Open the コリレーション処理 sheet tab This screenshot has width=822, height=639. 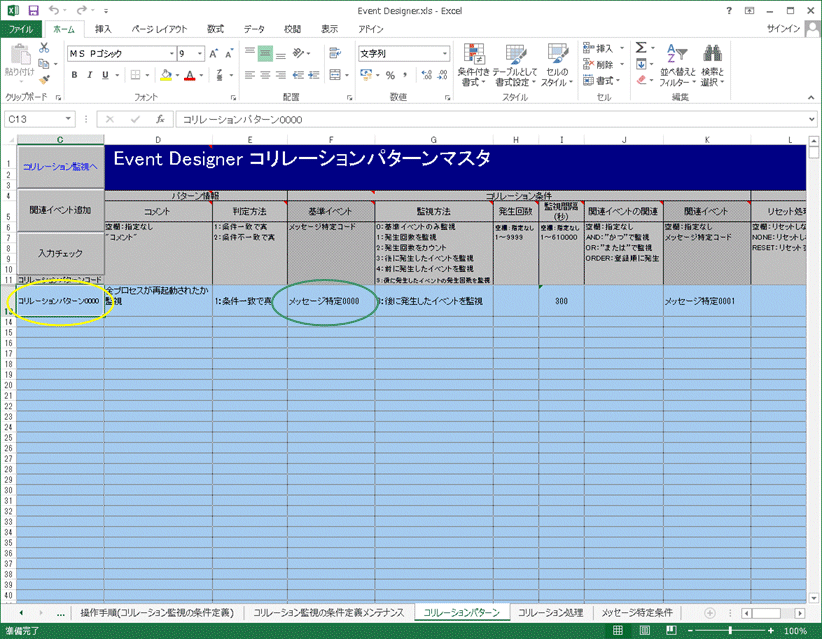pos(550,613)
